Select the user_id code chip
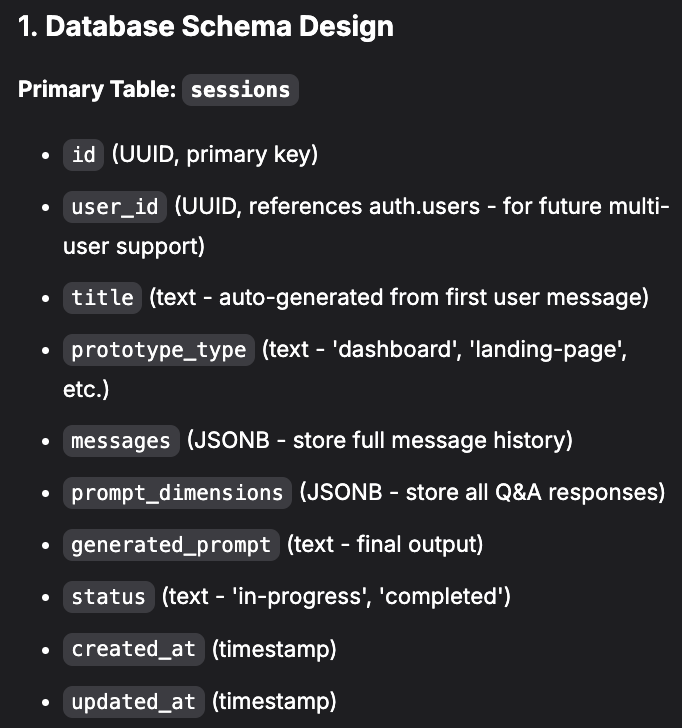This screenshot has height=728, width=682. click(115, 207)
